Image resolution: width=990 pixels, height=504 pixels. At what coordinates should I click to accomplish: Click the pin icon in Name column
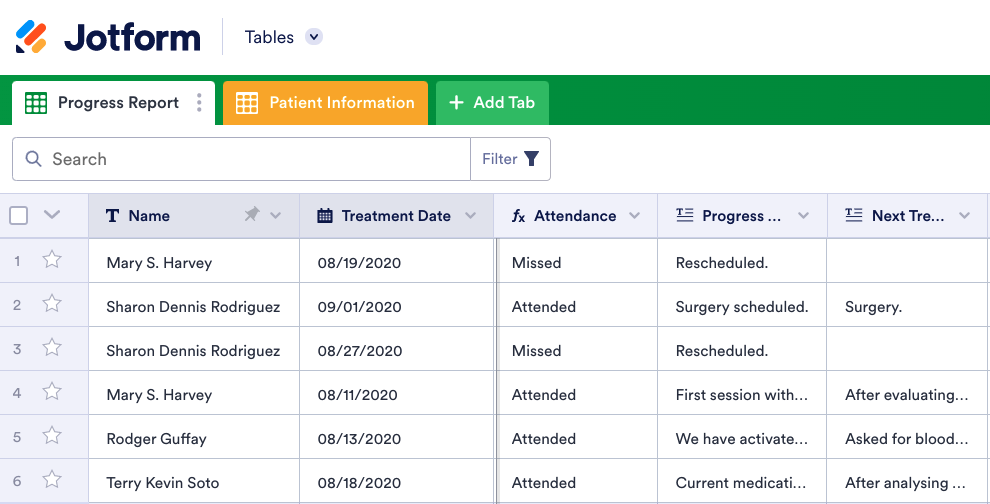point(252,215)
